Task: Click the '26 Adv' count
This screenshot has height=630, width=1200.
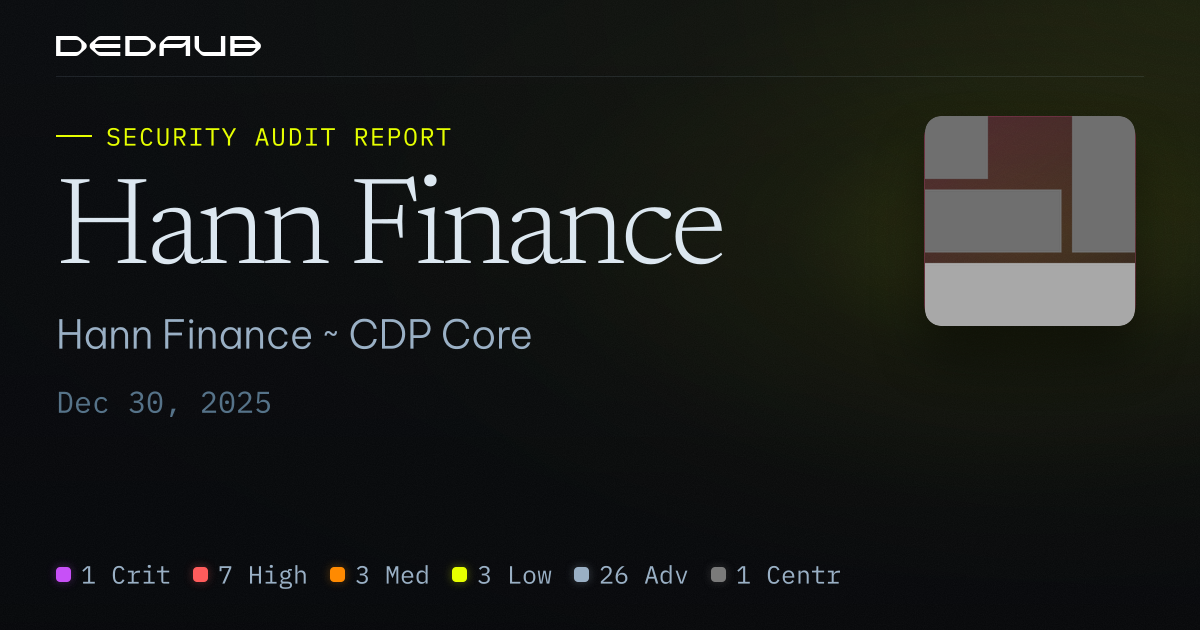Action: click(643, 575)
